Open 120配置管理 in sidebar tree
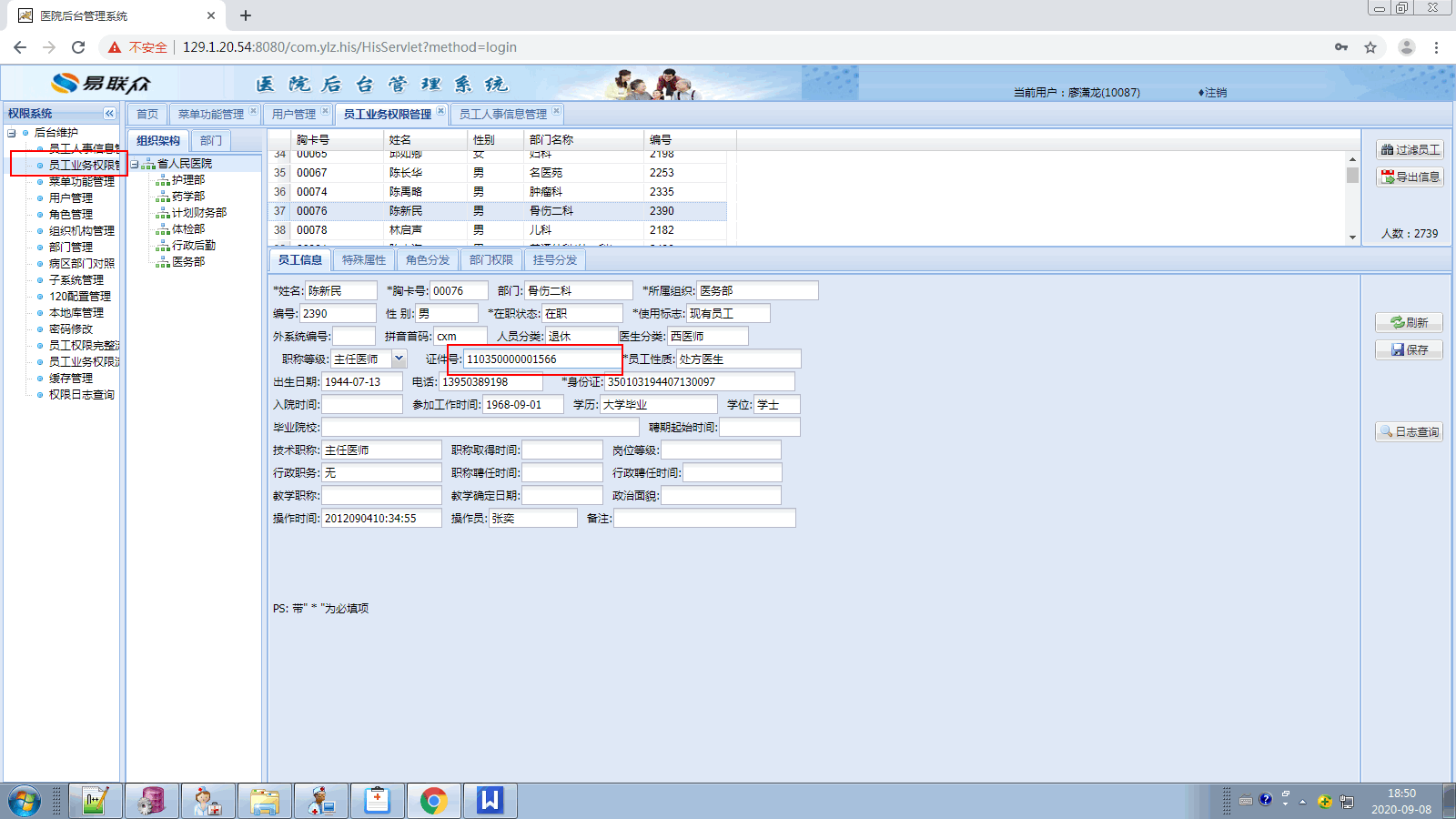The width and height of the screenshot is (1456, 819). point(80,297)
